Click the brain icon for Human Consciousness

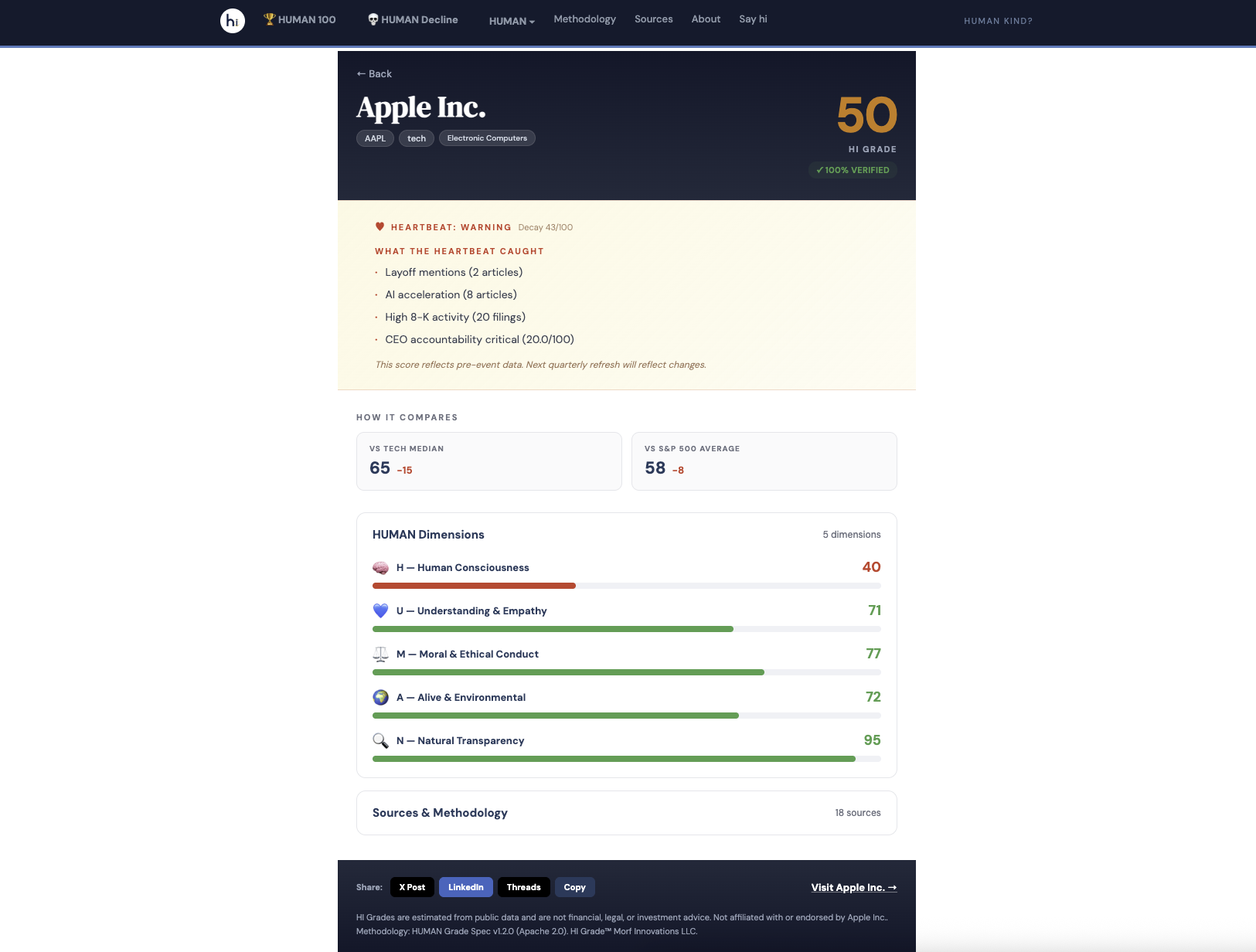pyautogui.click(x=381, y=568)
